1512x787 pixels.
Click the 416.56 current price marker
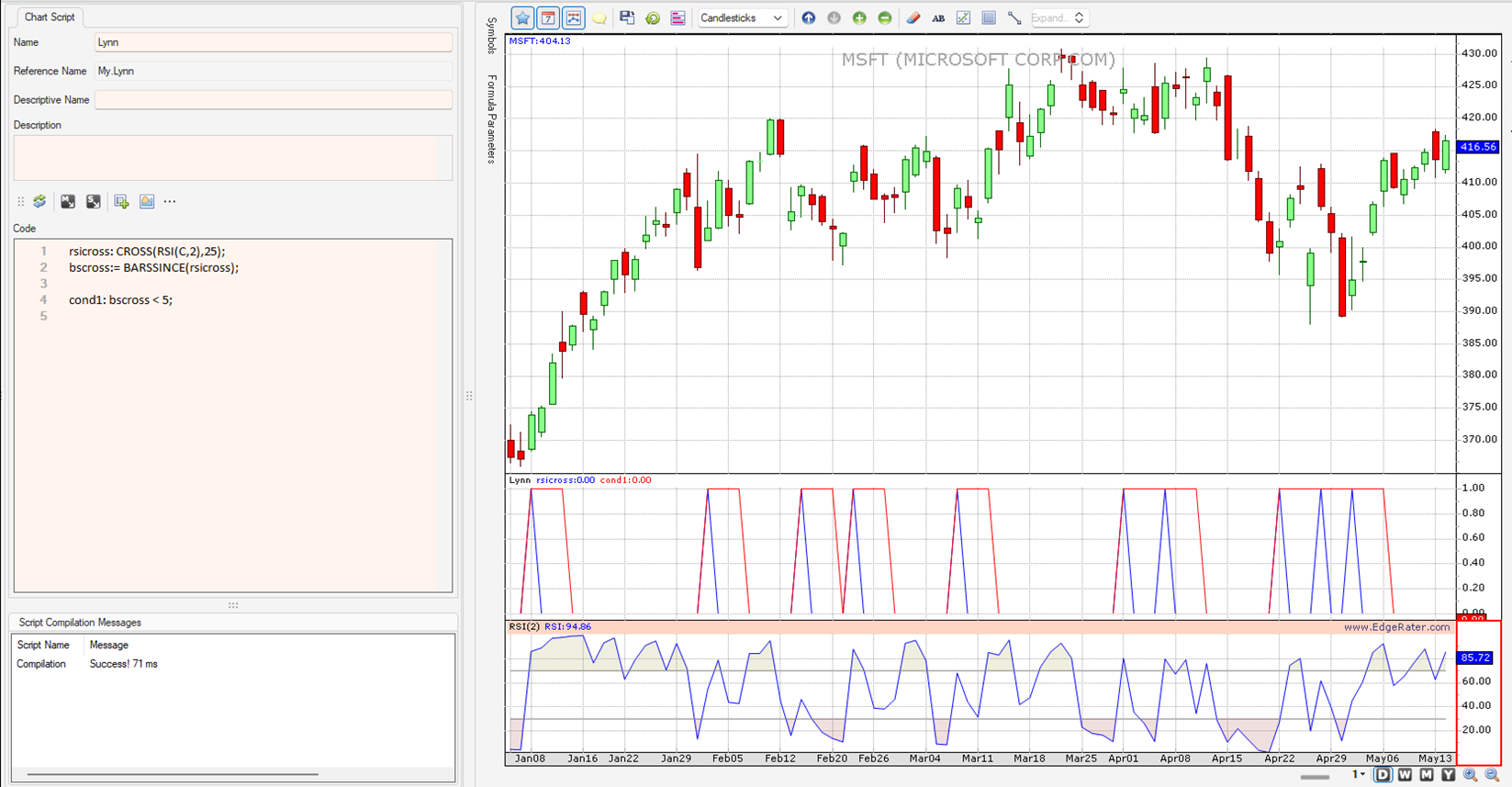tap(1478, 147)
